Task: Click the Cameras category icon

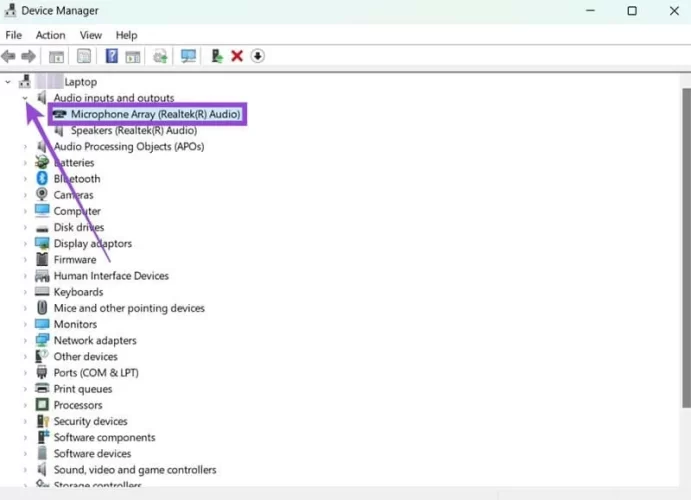Action: (42, 195)
